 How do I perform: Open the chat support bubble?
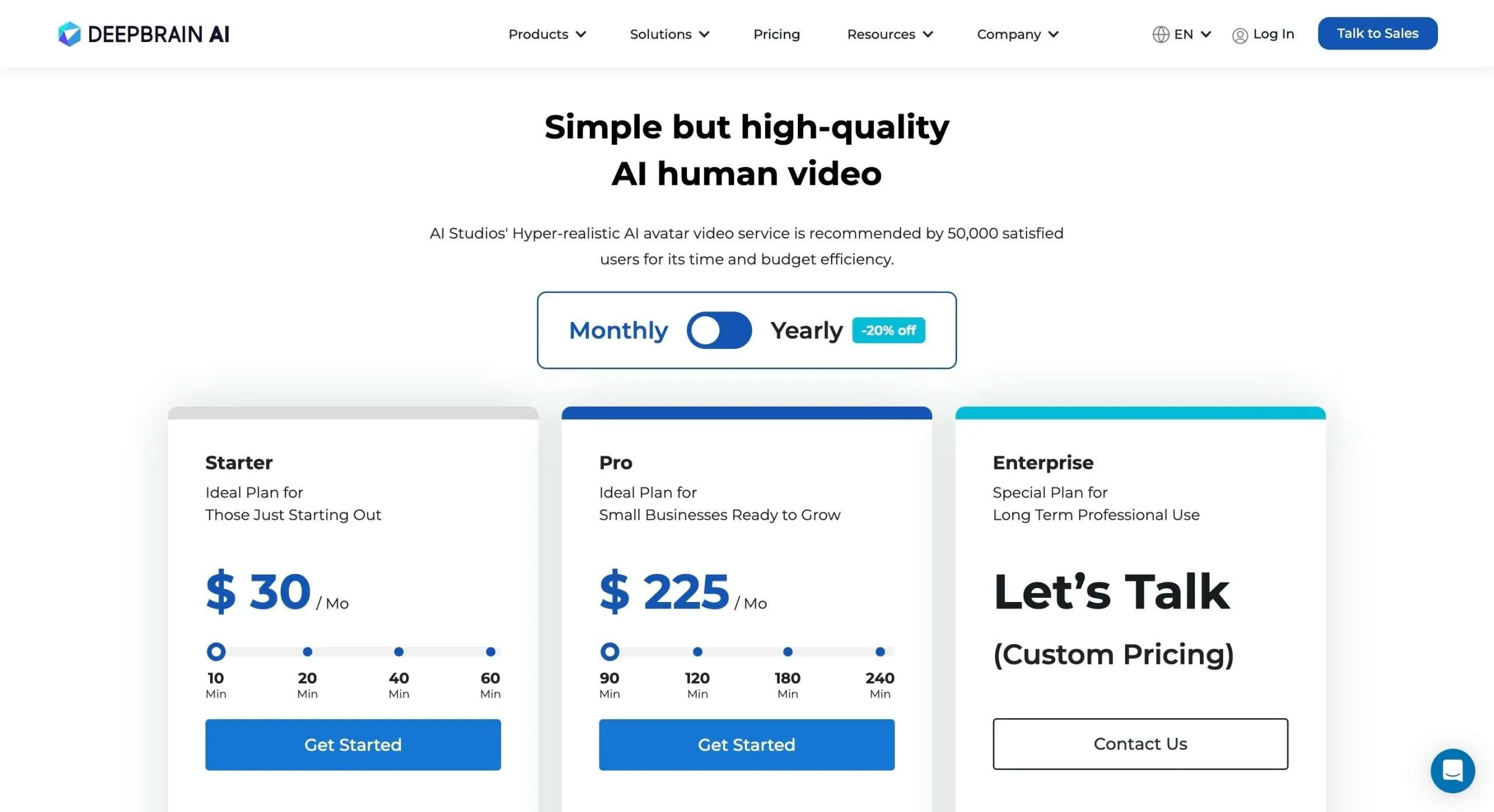click(1452, 771)
